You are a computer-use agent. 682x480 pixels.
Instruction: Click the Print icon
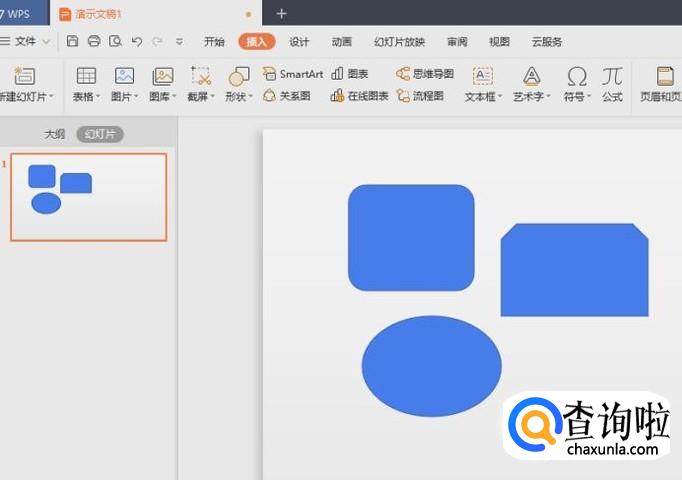pos(94,41)
